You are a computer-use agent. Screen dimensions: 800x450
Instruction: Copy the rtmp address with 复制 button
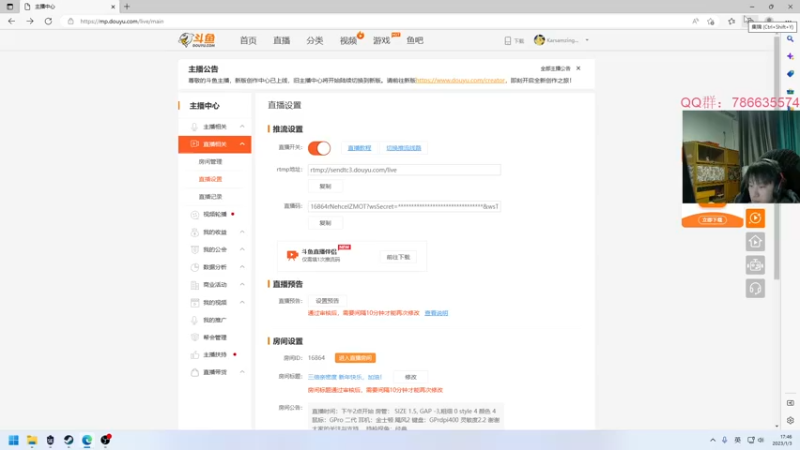coord(325,186)
